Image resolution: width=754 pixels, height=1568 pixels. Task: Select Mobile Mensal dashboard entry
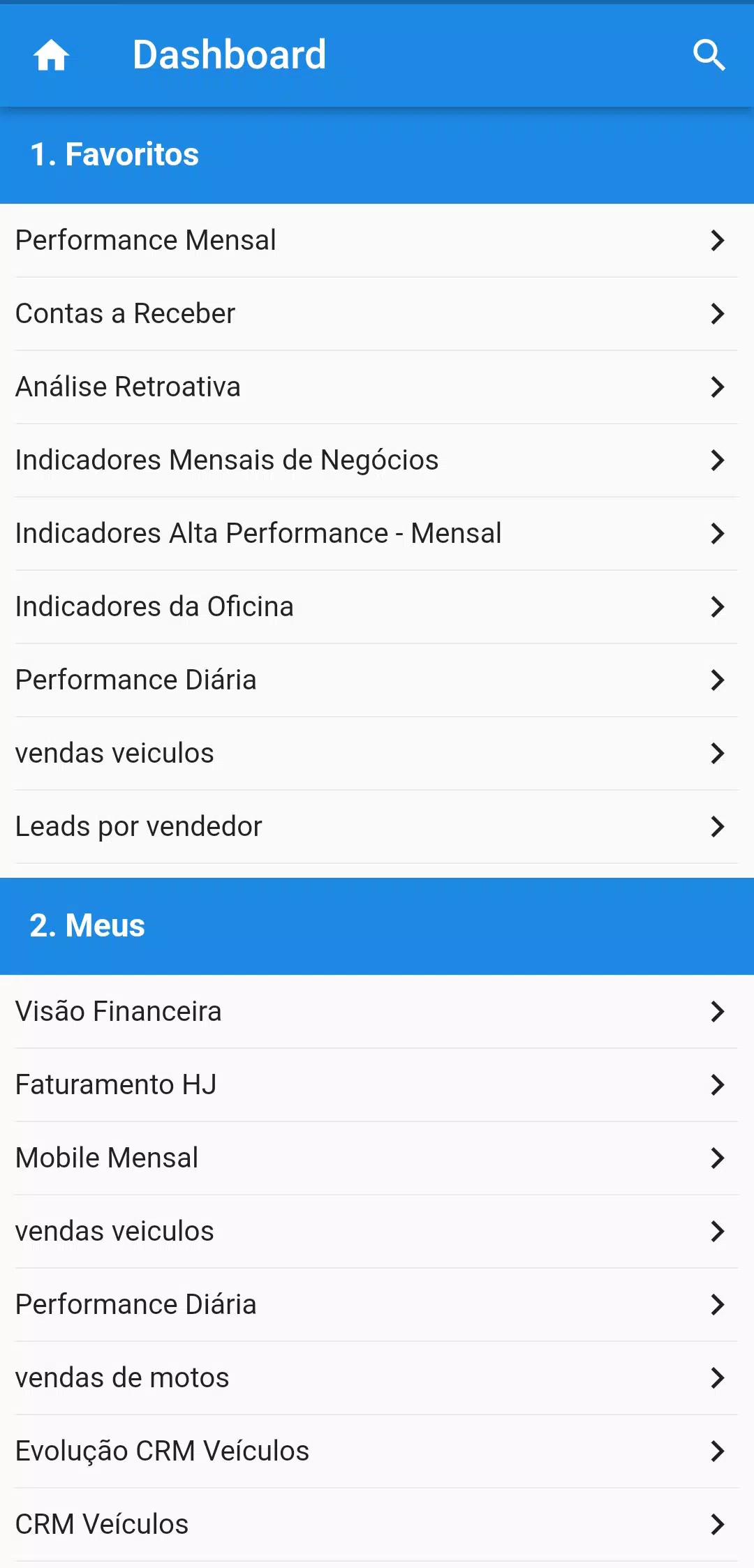click(x=377, y=1158)
